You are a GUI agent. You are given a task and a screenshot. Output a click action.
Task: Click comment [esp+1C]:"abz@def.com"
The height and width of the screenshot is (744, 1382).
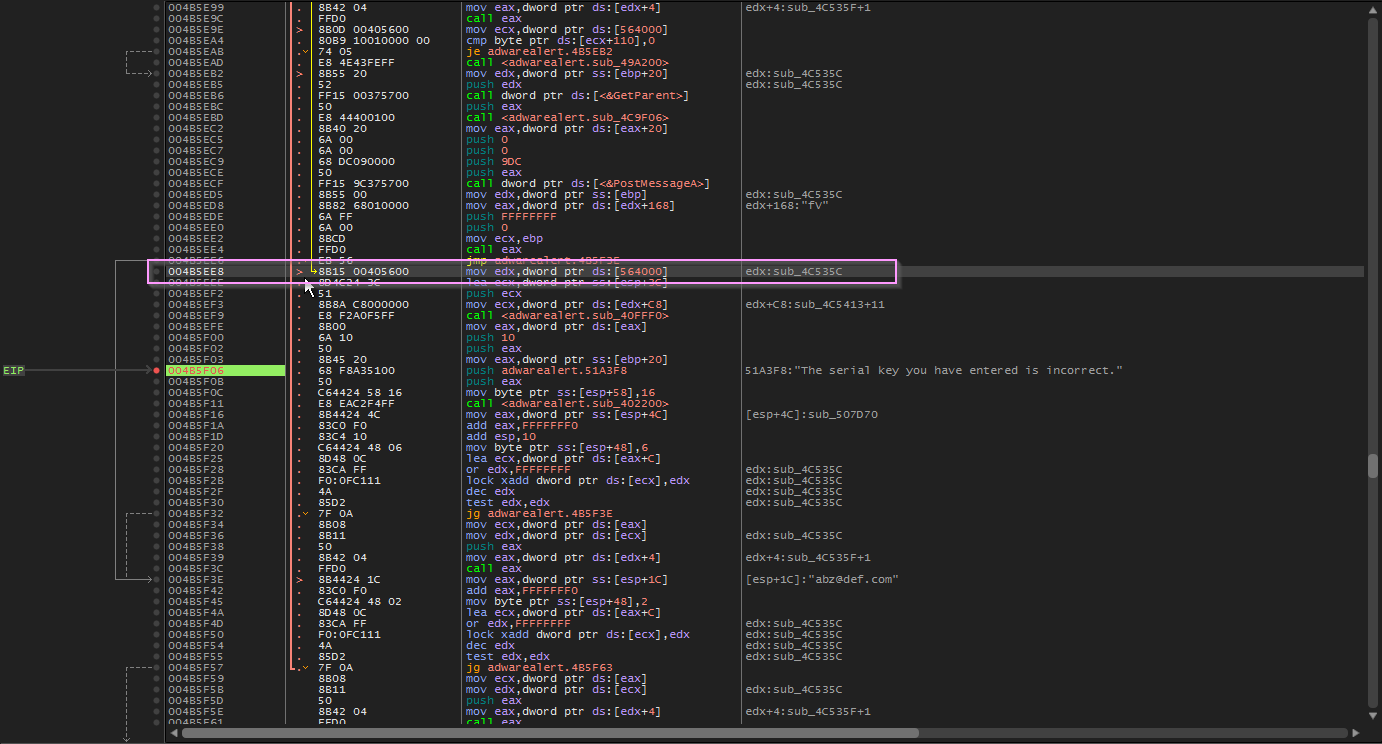[822, 579]
